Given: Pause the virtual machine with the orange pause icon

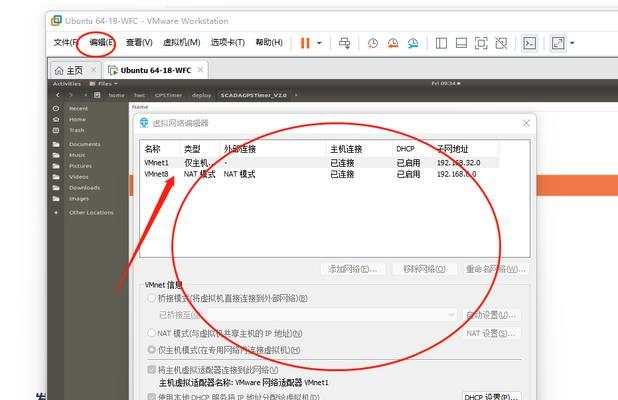Looking at the screenshot, I should pos(305,43).
